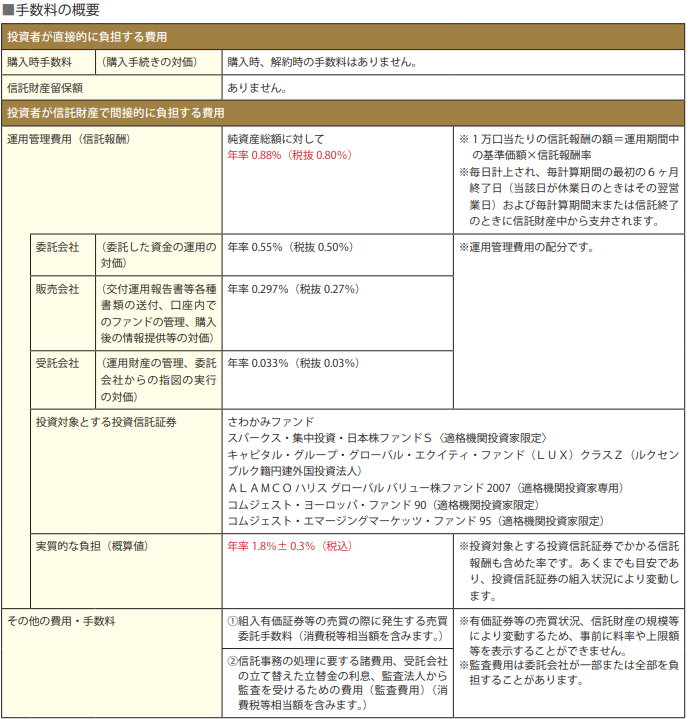
Task: Select the さわかみファンド fund name
Action: coord(270,421)
